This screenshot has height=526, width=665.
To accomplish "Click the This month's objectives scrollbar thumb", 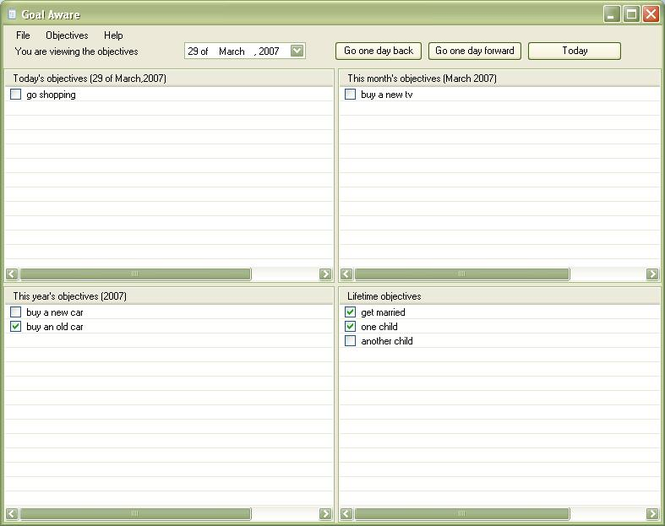I will [462, 274].
